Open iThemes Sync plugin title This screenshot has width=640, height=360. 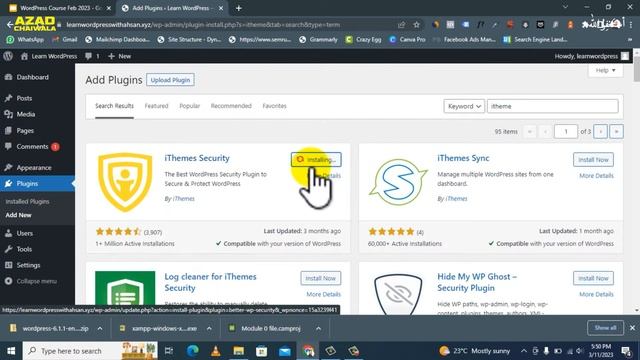tap(463, 158)
